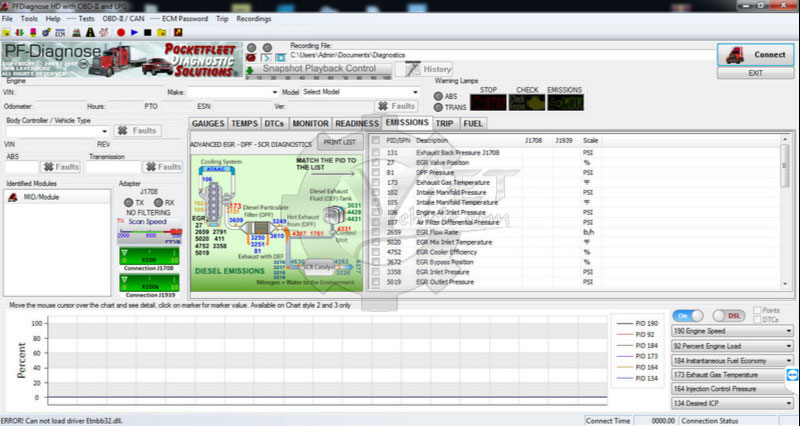Click the TeamViewer icon on the right edge
Screen dimensions: 800x426
792,375
